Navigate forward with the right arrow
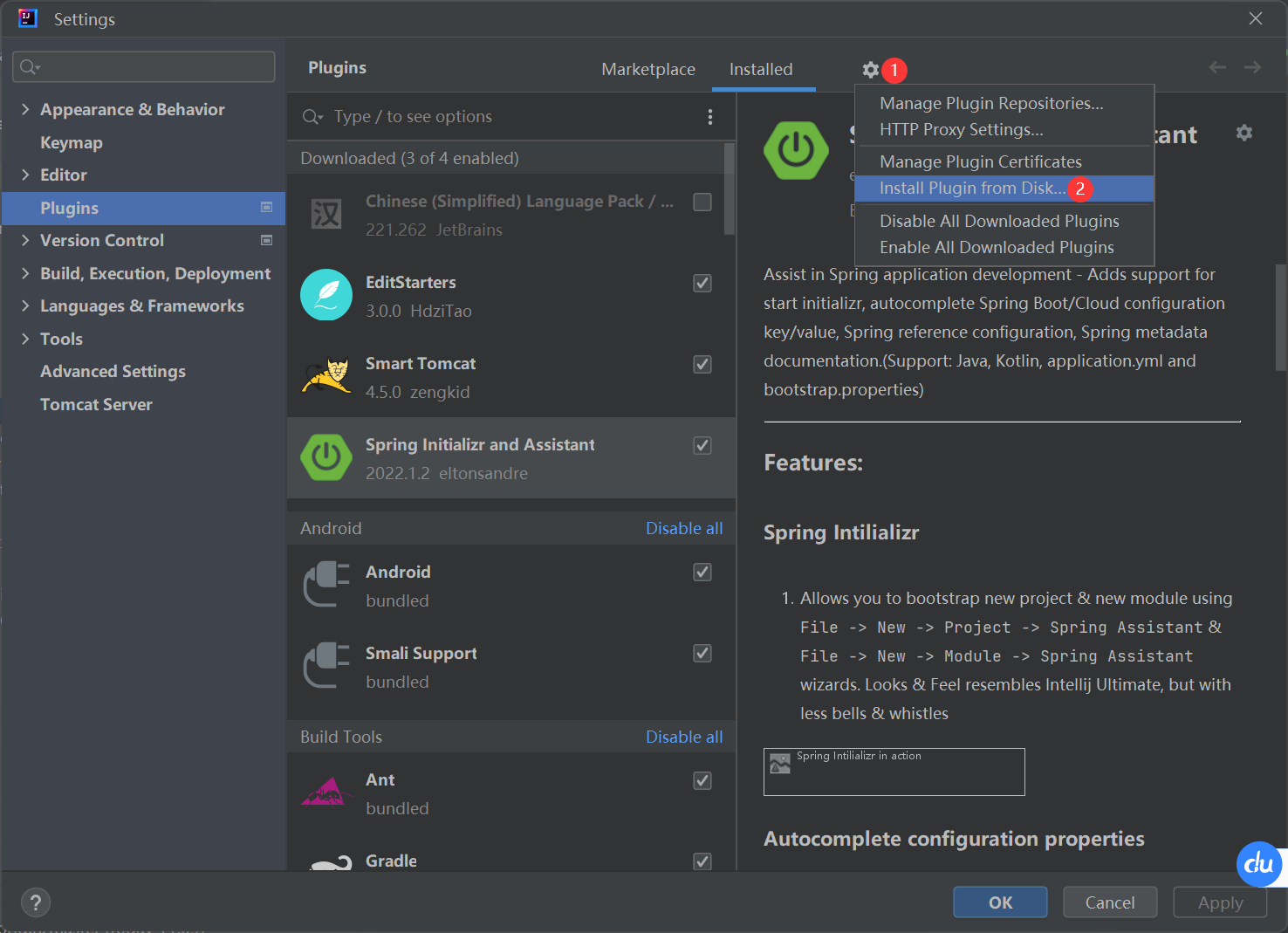Viewport: 1288px width, 933px height. pyautogui.click(x=1252, y=67)
